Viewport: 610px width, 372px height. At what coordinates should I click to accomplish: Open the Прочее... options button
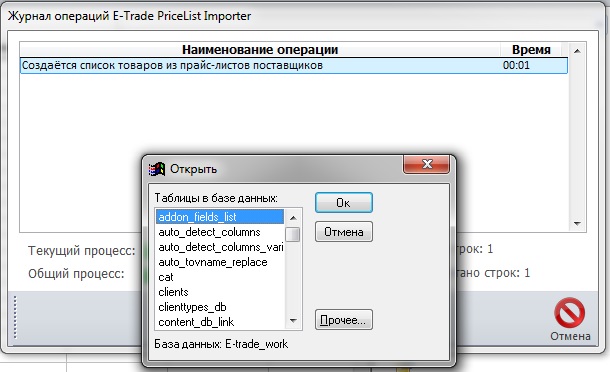click(344, 320)
